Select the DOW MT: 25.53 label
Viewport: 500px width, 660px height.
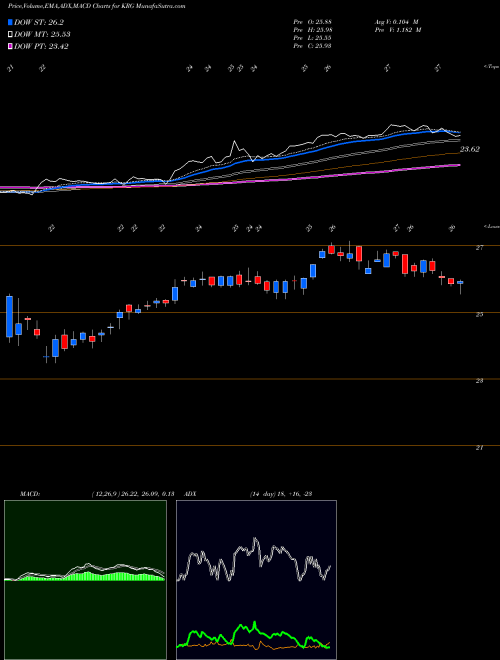click(42, 35)
